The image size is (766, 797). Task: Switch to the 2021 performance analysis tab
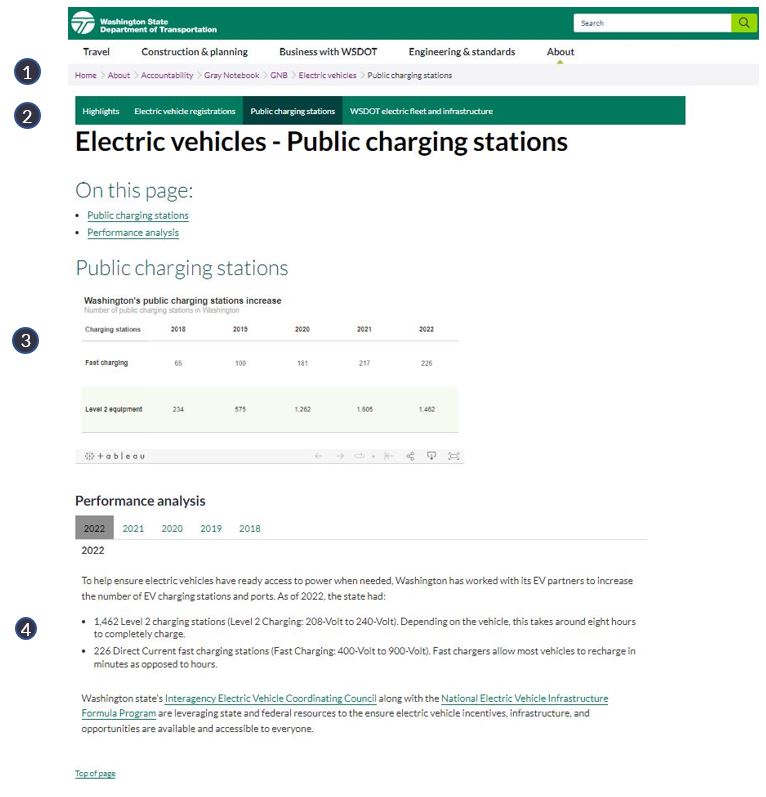[x=133, y=528]
